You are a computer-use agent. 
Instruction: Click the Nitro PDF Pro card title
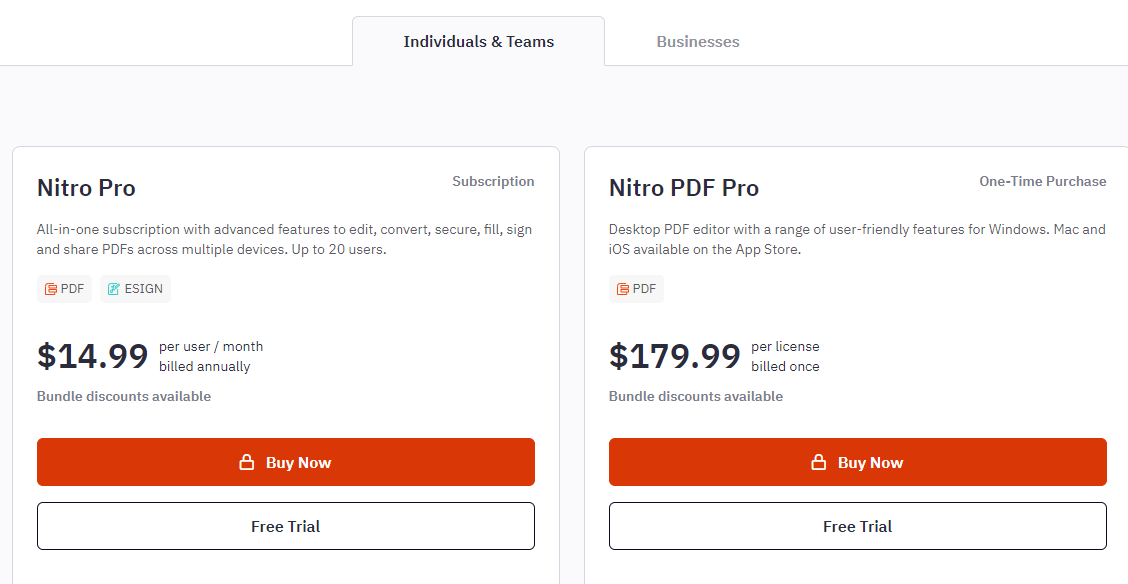(x=683, y=187)
